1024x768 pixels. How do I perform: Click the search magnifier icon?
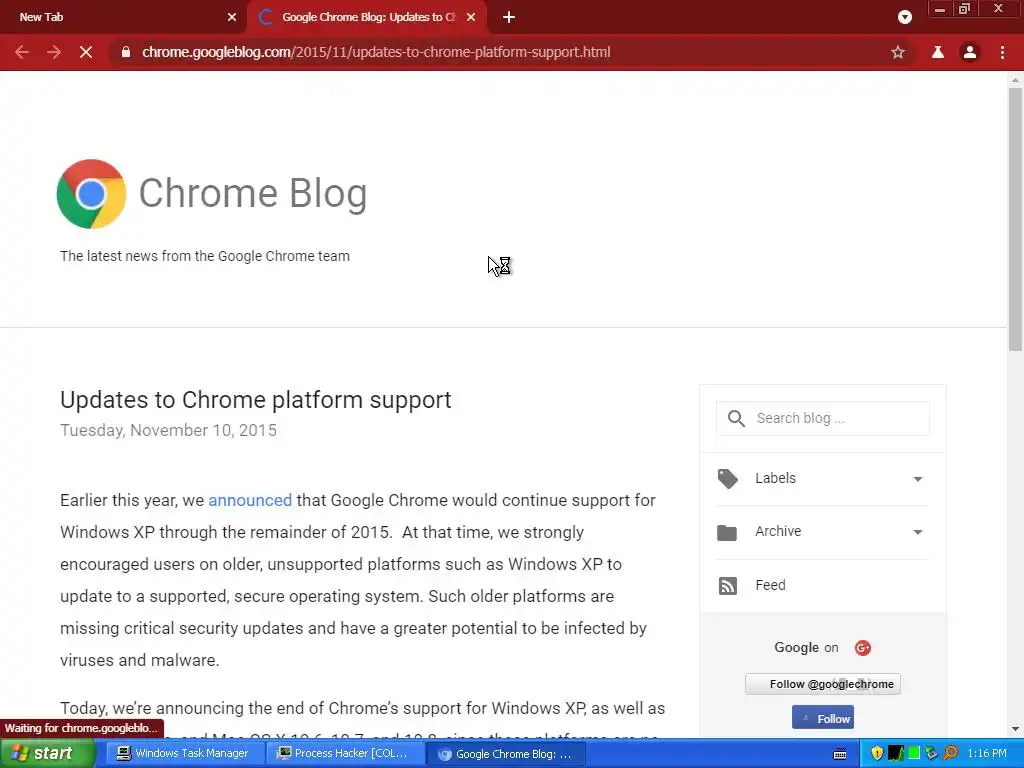(x=736, y=419)
